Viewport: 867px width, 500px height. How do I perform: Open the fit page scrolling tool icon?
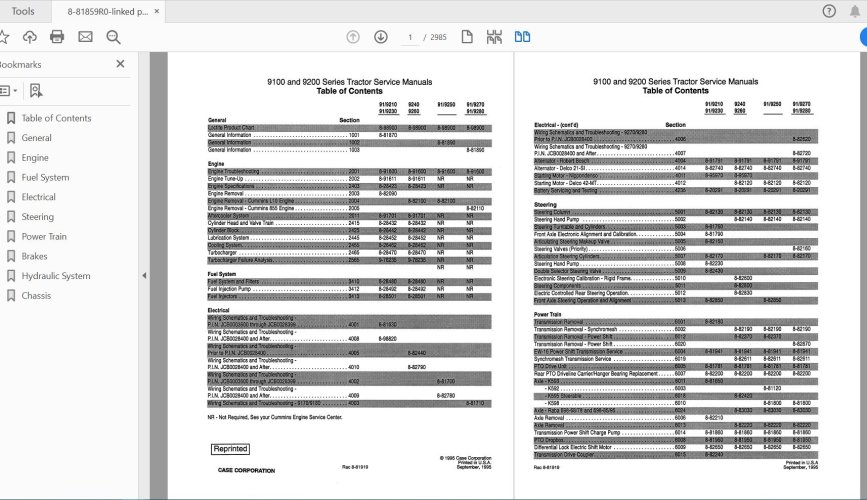494,37
